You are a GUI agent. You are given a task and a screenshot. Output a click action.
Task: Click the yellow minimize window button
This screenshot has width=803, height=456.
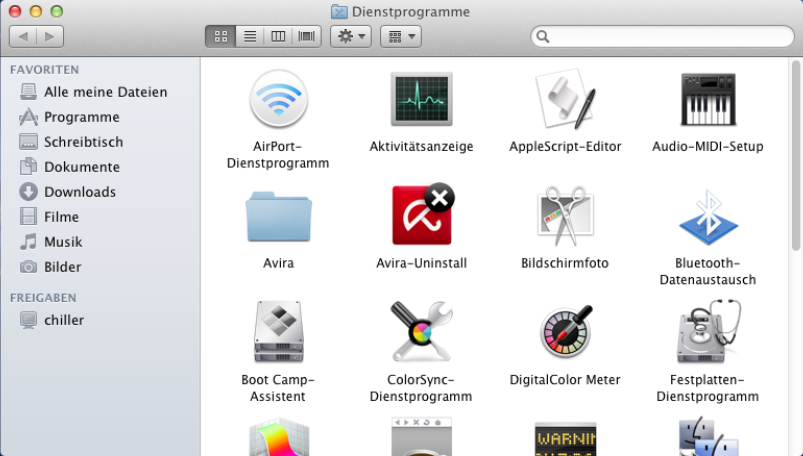[x=36, y=11]
